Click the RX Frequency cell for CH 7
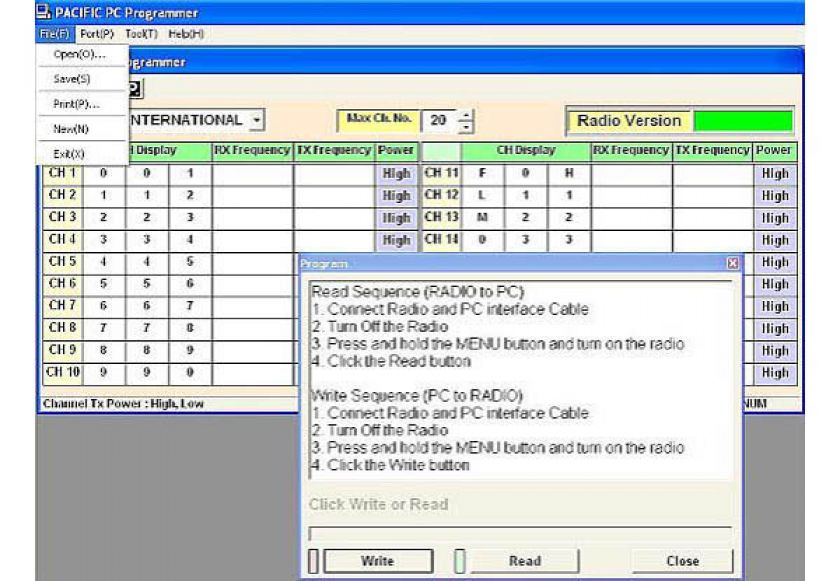Viewport: 840px width, 581px height. point(253,306)
